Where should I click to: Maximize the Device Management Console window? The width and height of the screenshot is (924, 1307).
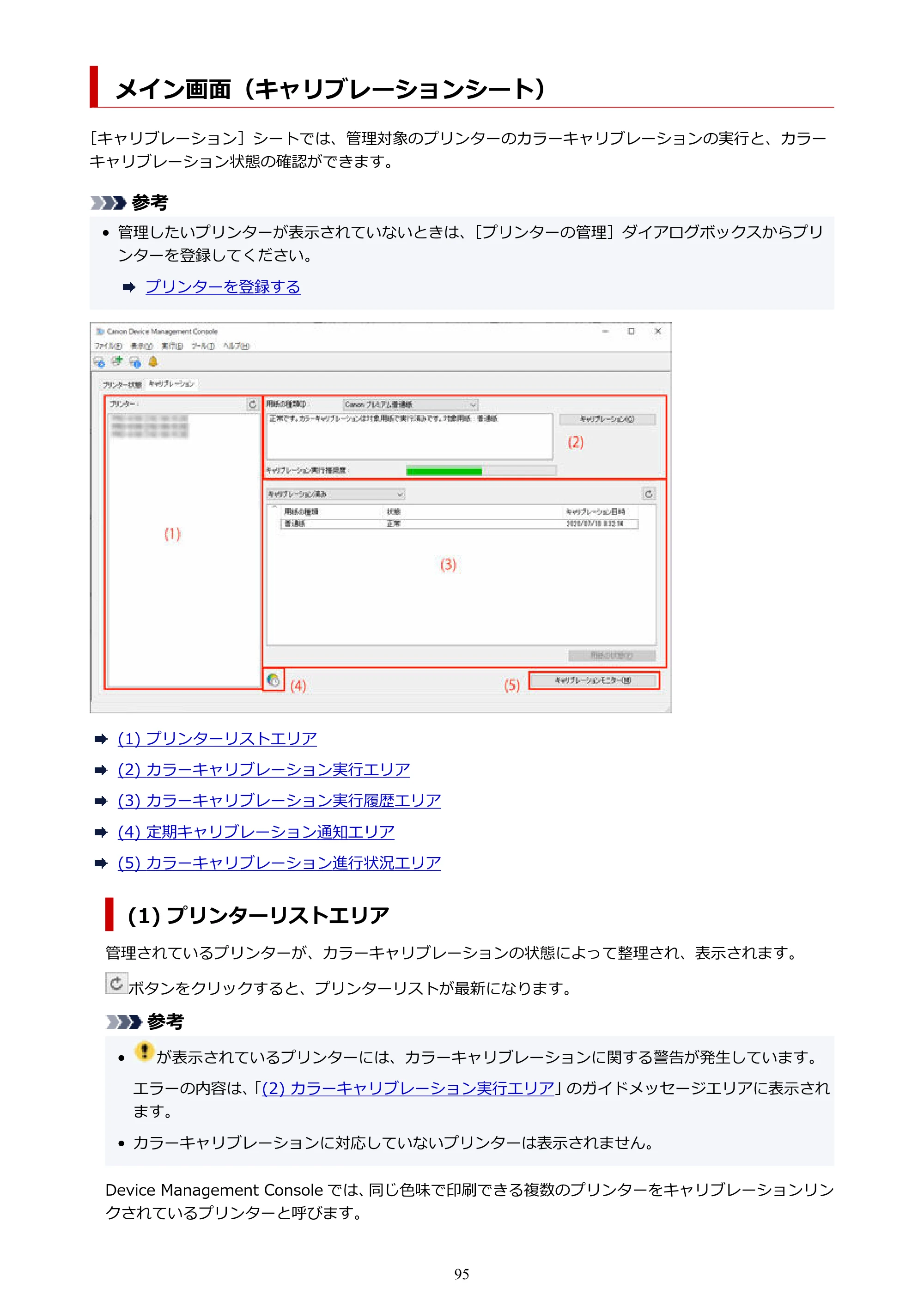(x=631, y=331)
